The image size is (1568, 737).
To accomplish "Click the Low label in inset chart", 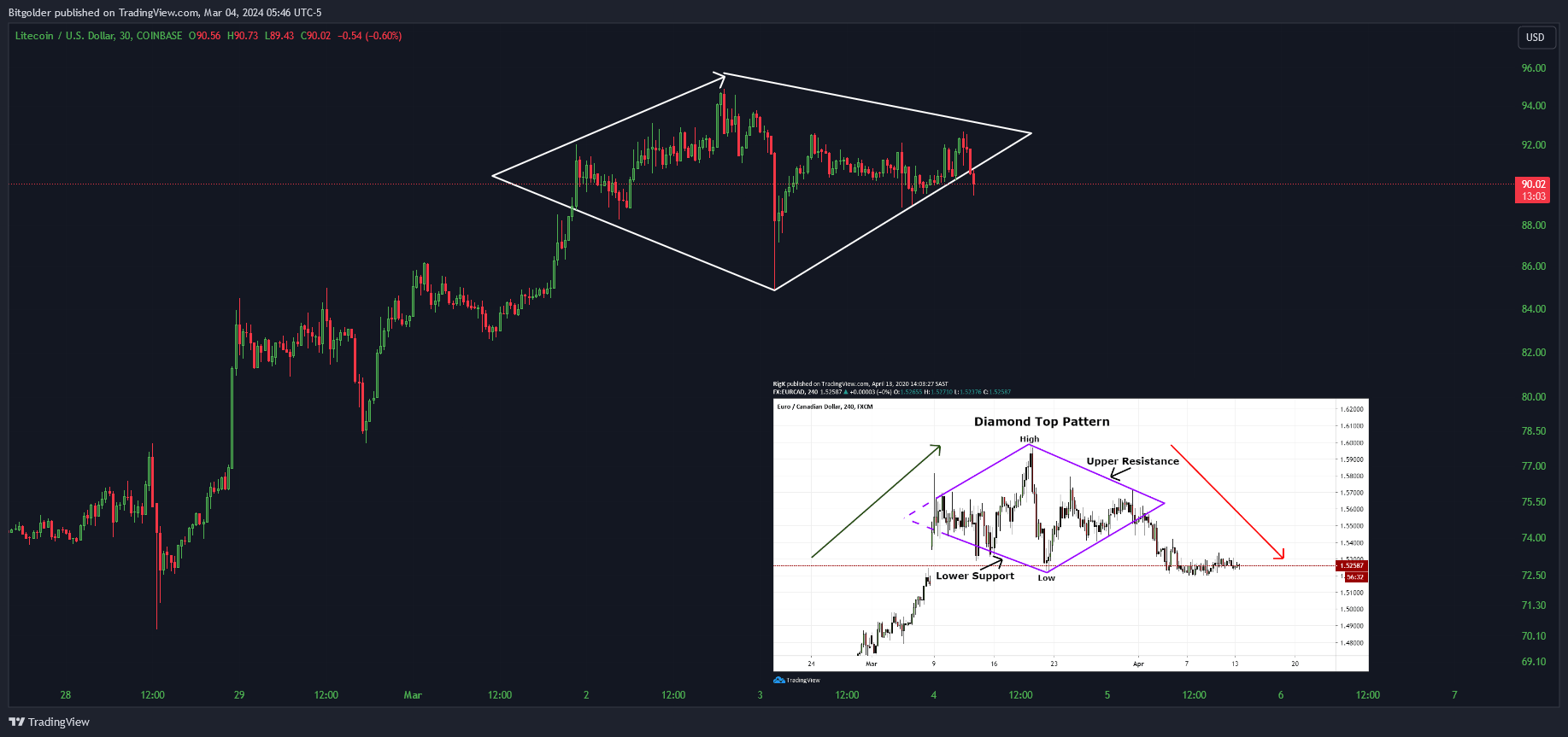I will (x=1047, y=578).
